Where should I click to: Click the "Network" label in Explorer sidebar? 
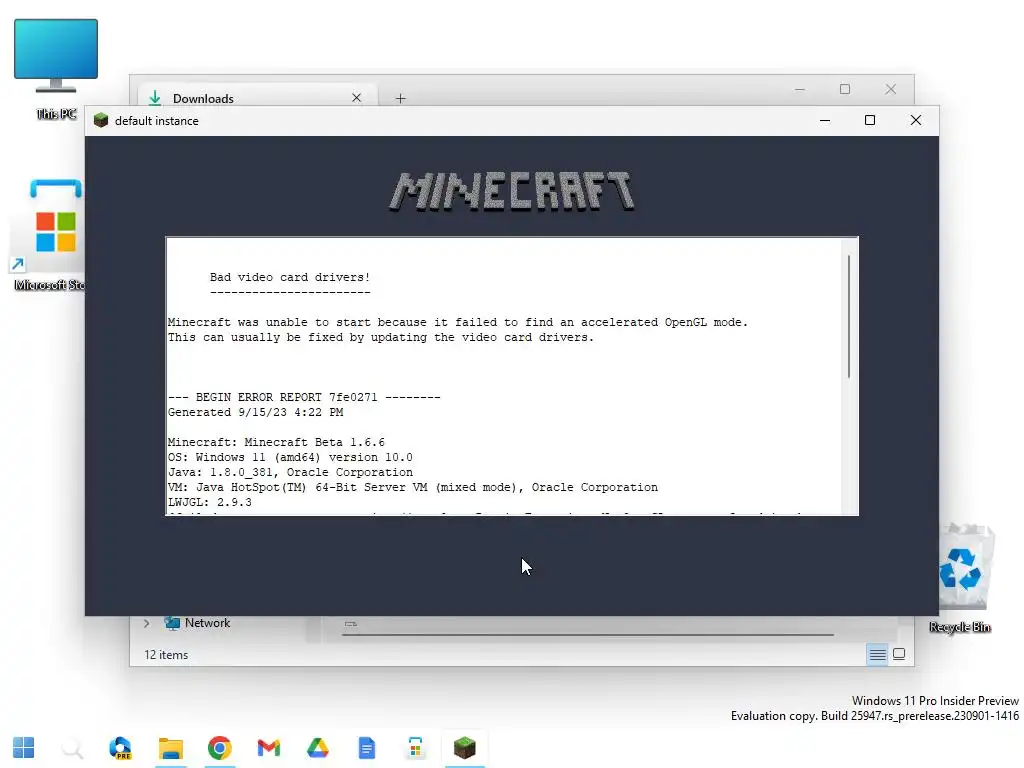pos(208,623)
